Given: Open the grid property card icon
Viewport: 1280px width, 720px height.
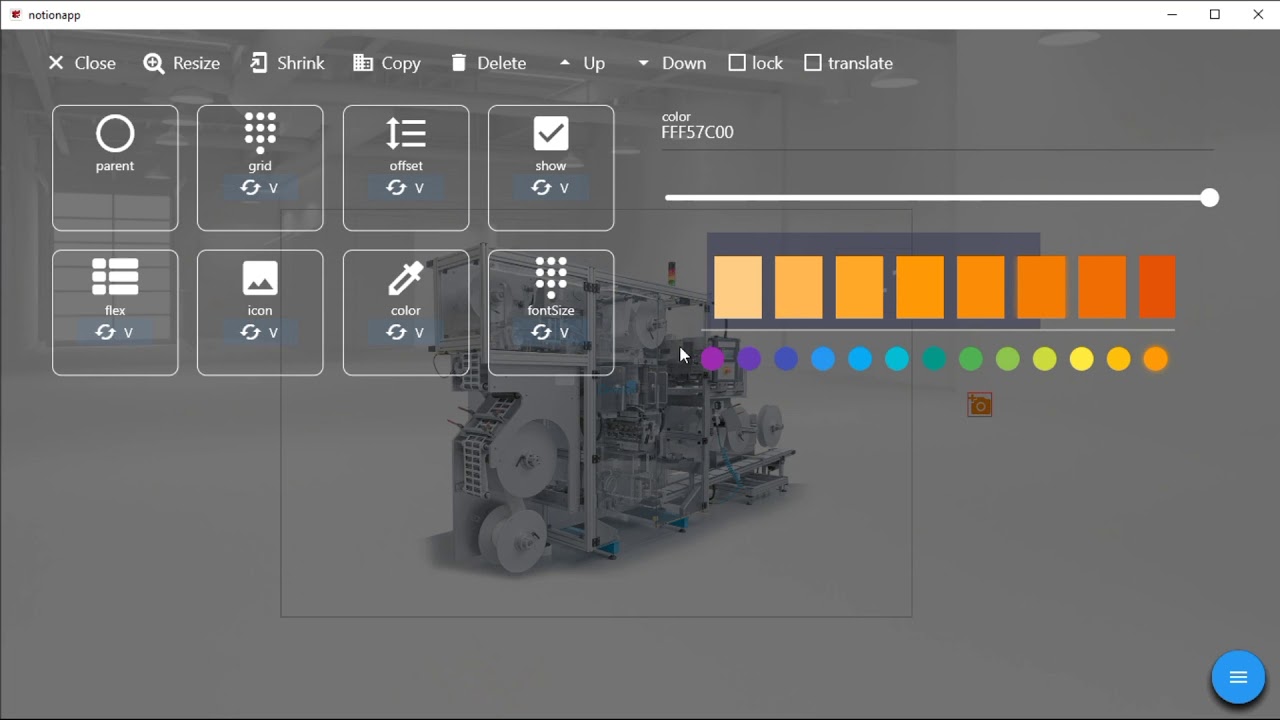Looking at the screenshot, I should coord(260,133).
